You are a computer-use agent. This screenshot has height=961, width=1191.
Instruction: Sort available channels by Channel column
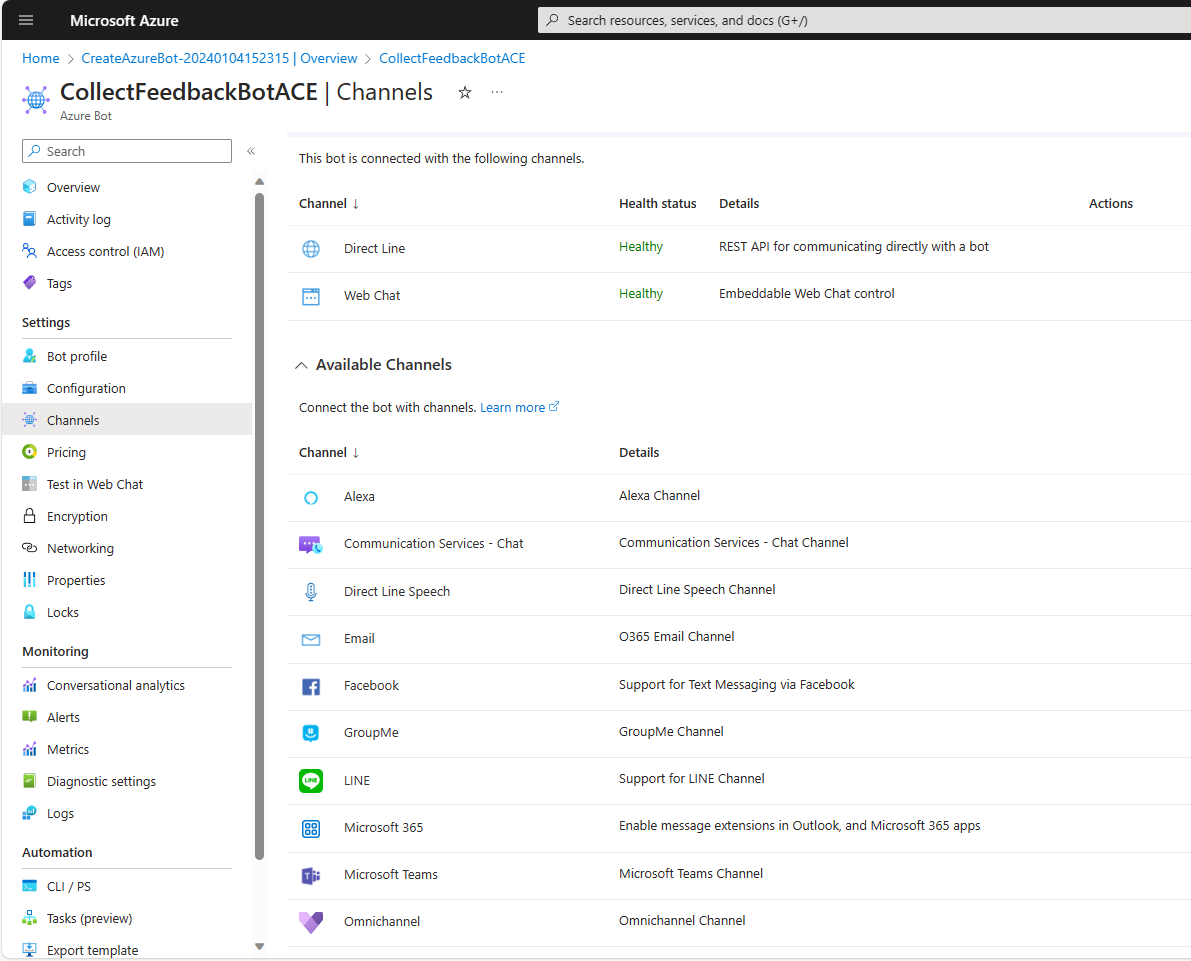[329, 453]
